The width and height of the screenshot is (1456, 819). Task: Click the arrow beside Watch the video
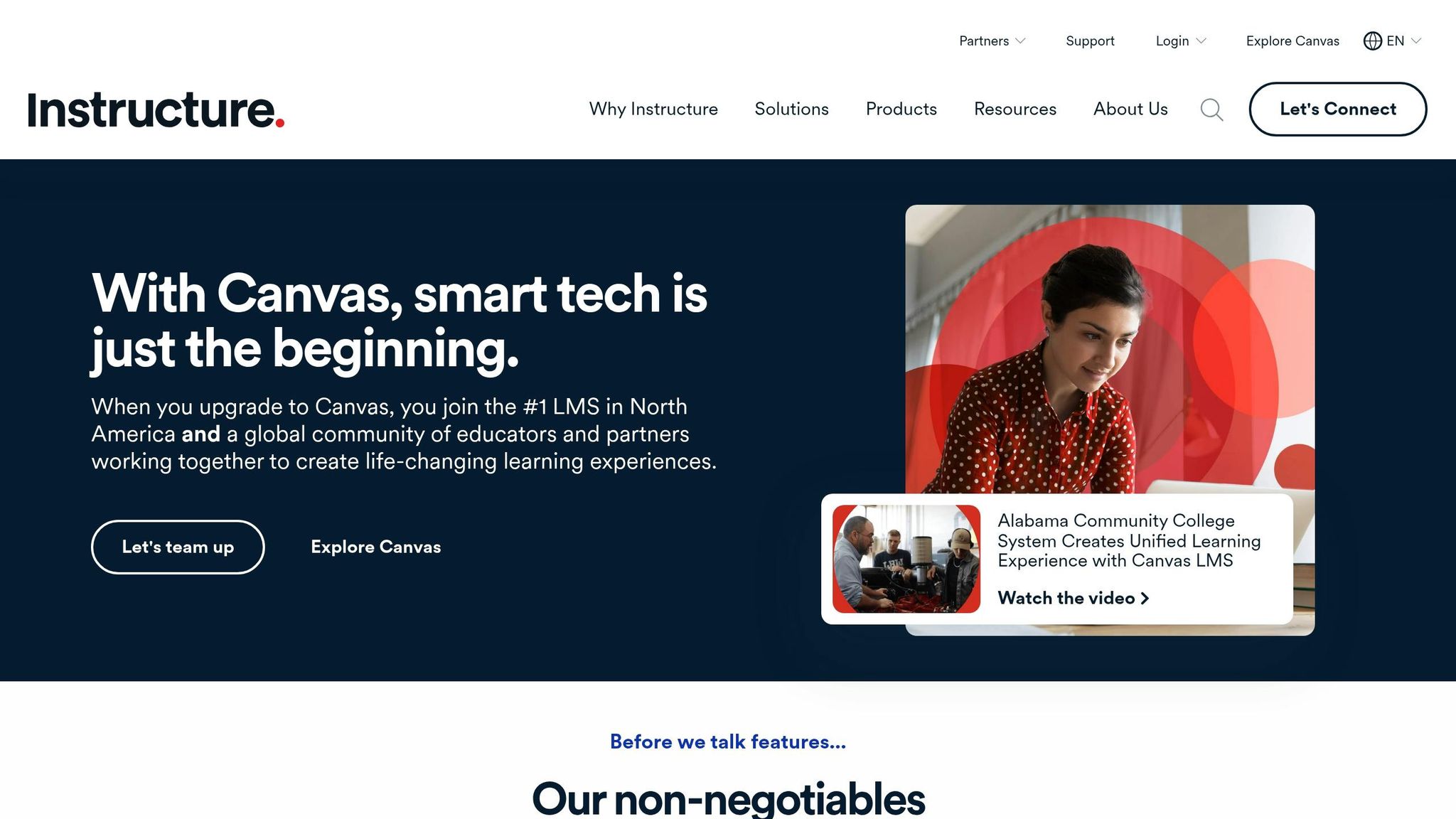pos(1145,599)
